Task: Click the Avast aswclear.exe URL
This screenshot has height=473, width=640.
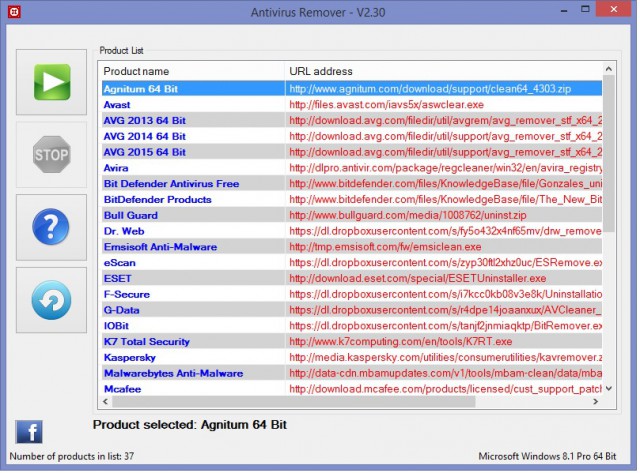Action: (x=387, y=105)
